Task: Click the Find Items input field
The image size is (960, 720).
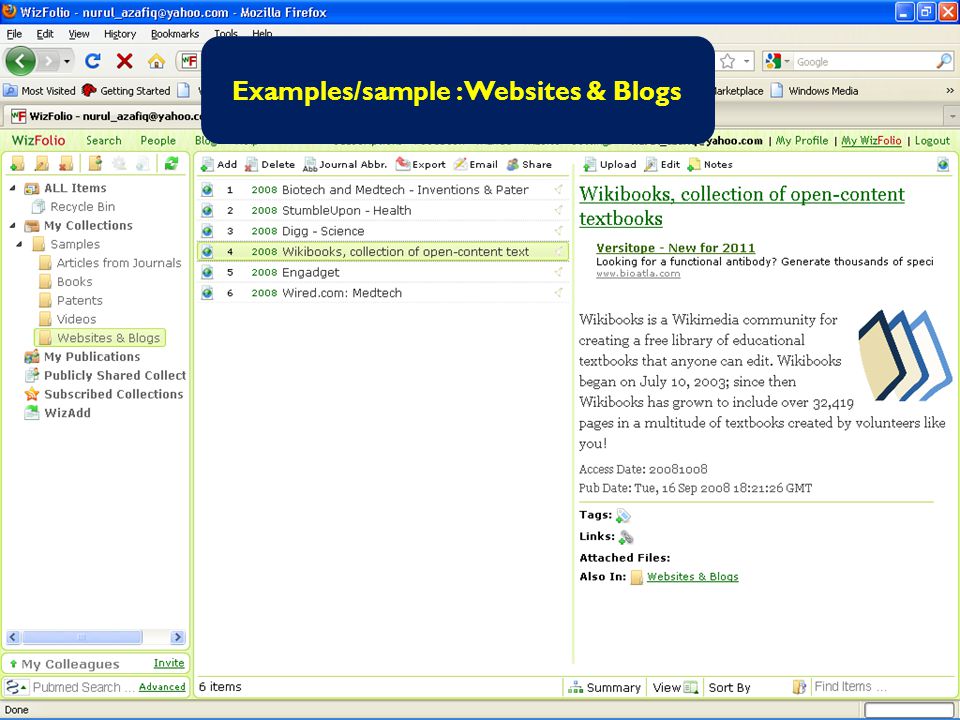Action: pos(882,687)
